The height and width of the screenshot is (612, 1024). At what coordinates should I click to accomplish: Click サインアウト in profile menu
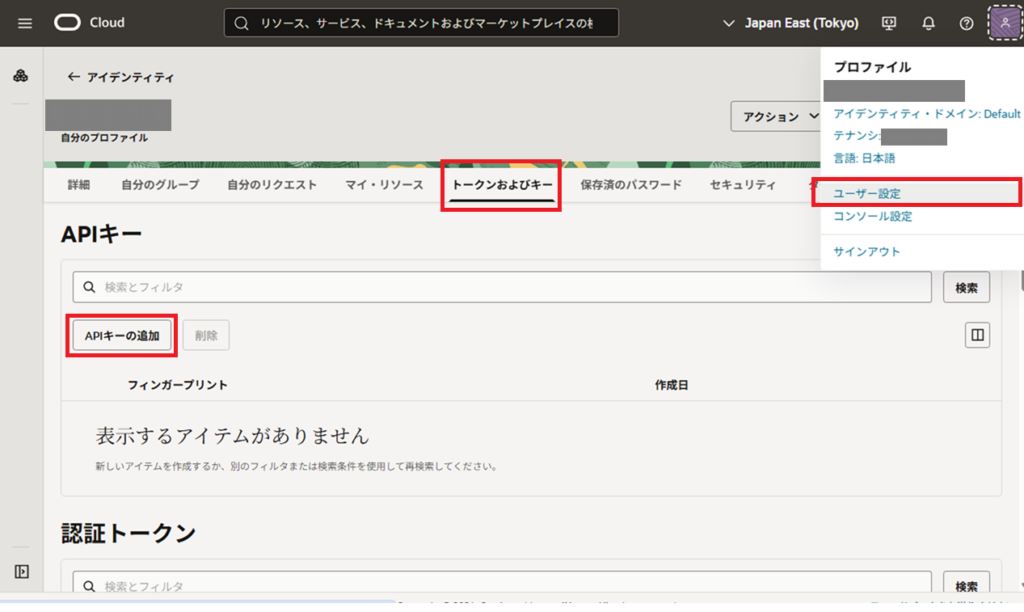click(866, 252)
